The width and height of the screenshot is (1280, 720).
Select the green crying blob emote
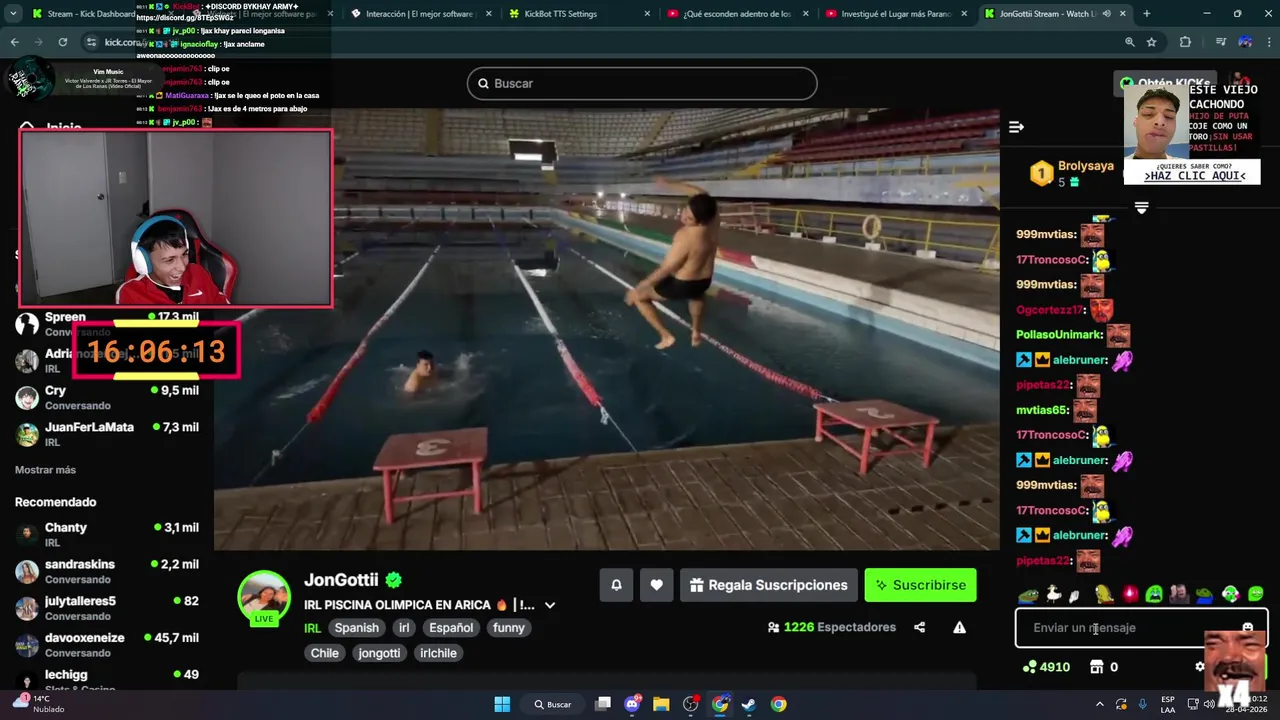1154,594
